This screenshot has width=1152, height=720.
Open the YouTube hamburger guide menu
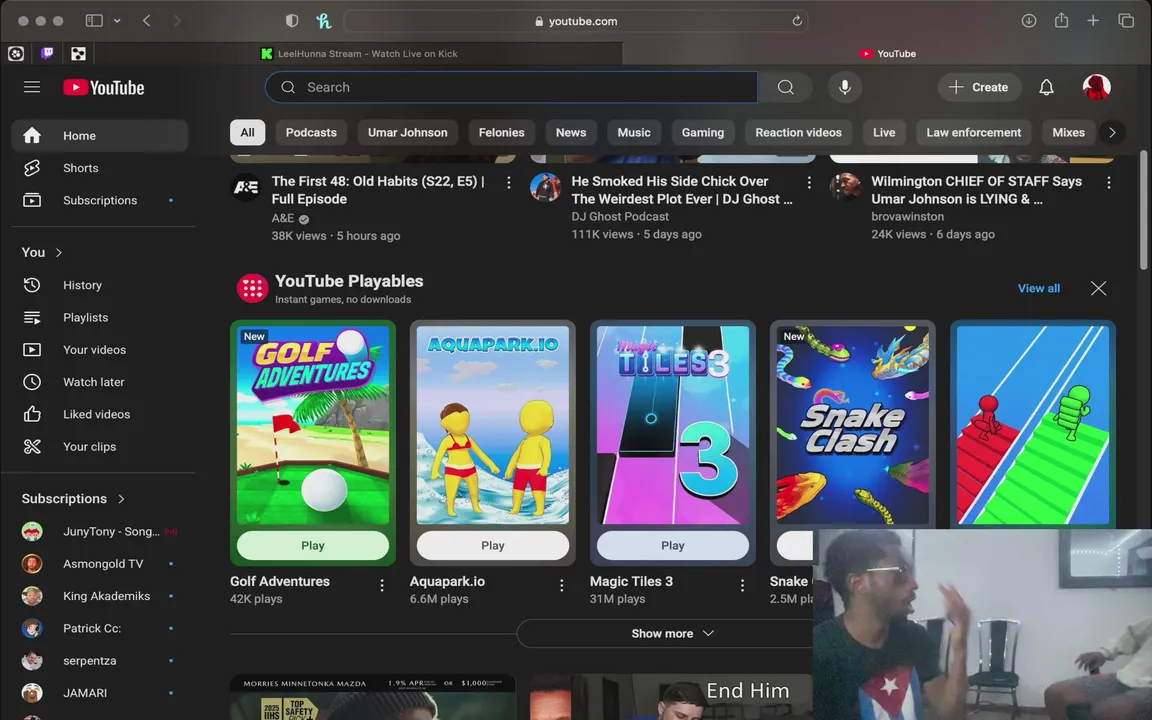(x=32, y=87)
